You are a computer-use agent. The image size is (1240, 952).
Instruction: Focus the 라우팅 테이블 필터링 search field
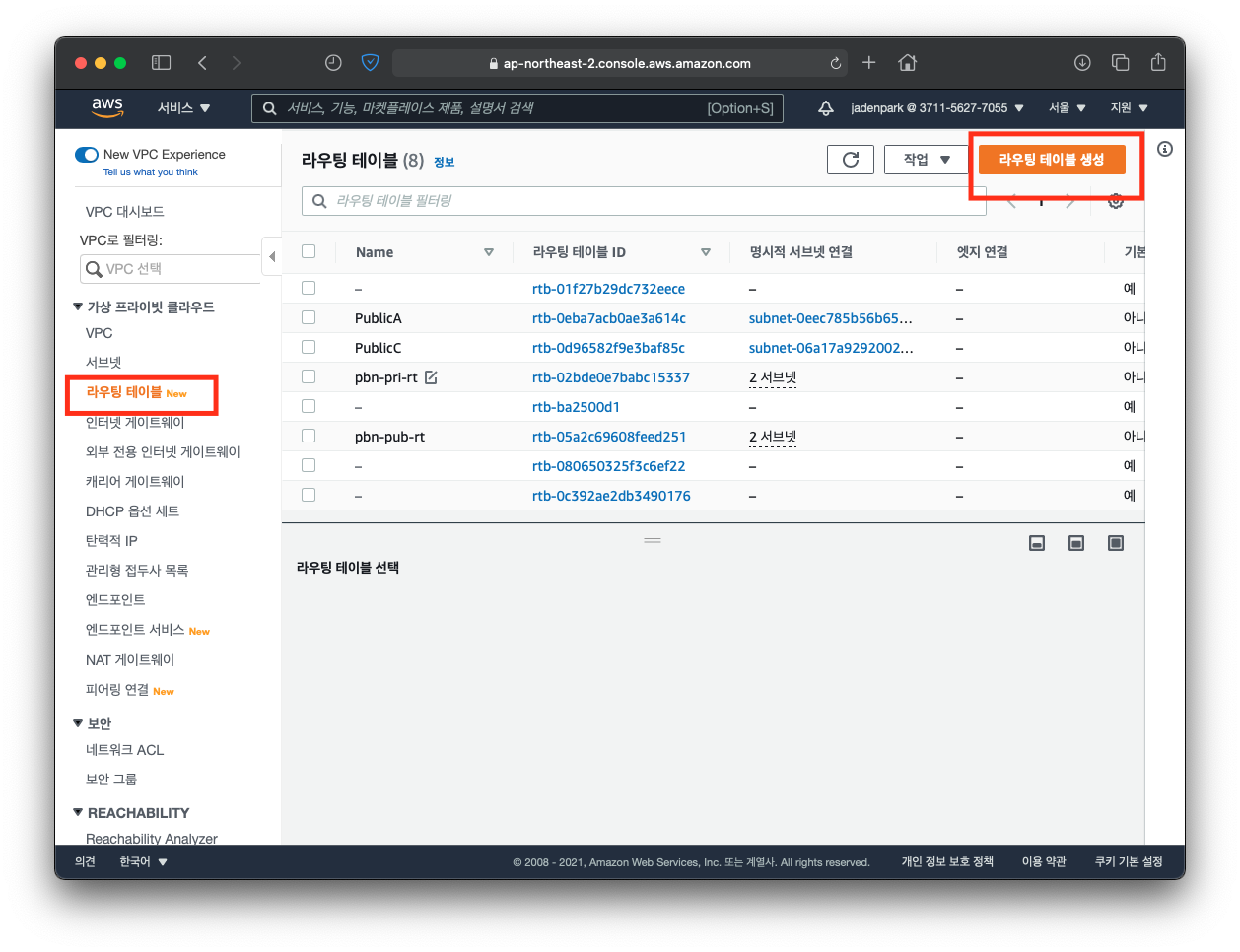tap(644, 201)
